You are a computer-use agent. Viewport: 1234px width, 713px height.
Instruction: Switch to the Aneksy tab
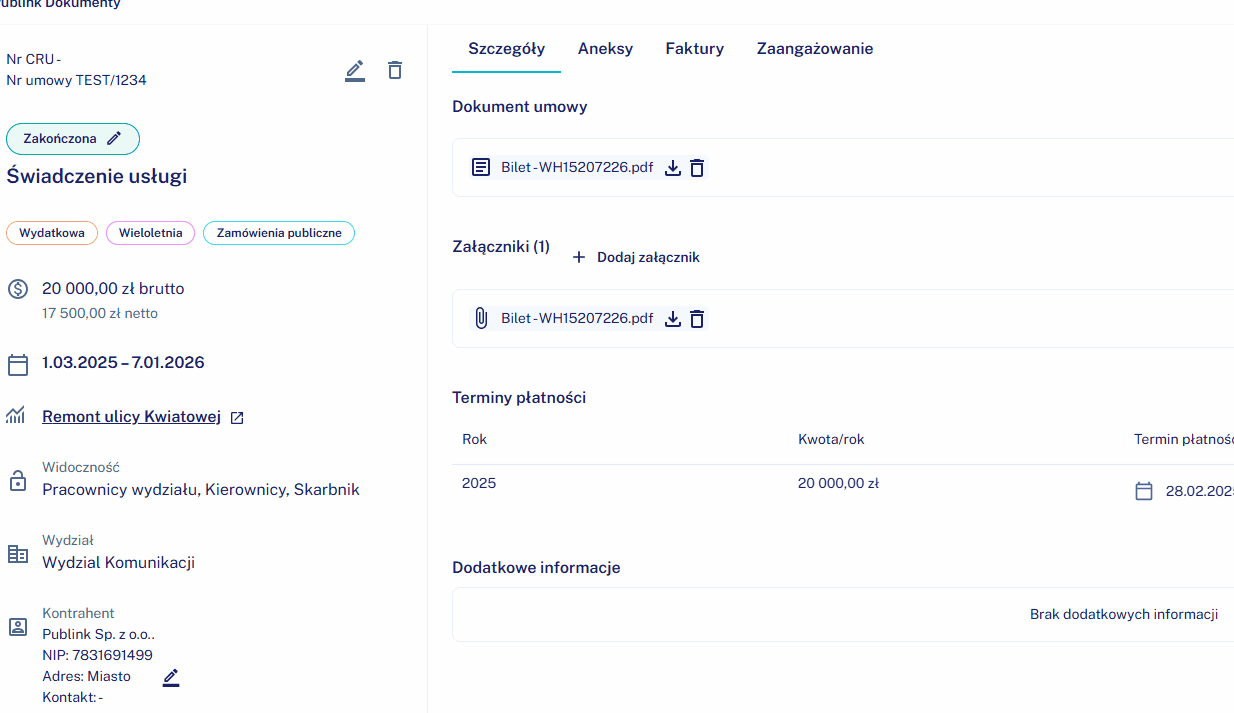click(x=605, y=49)
